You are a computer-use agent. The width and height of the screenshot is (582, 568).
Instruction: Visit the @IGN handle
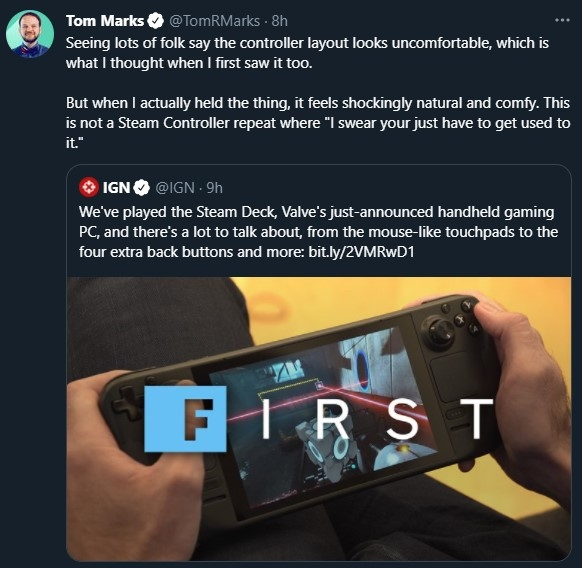click(174, 188)
